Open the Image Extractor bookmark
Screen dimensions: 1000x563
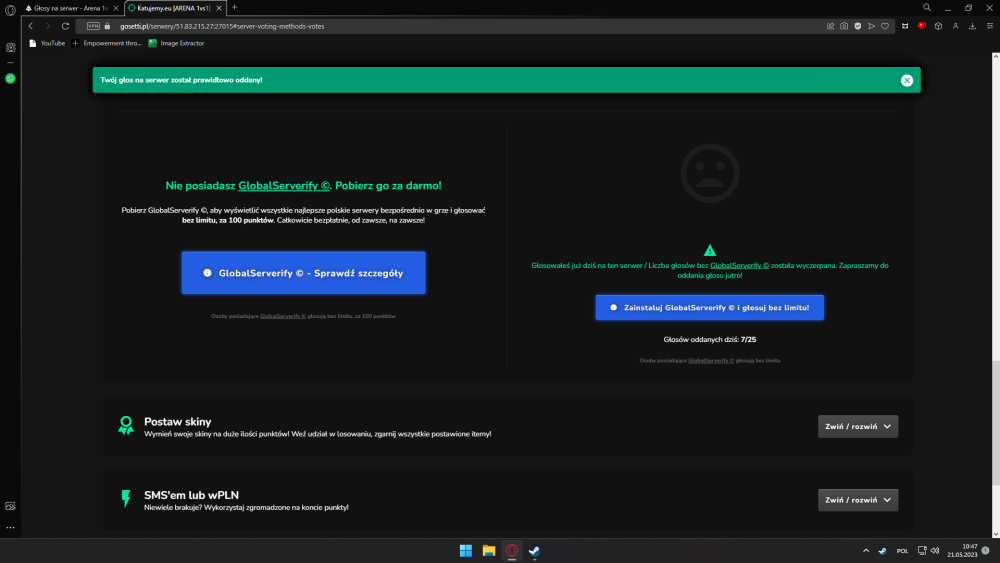176,43
